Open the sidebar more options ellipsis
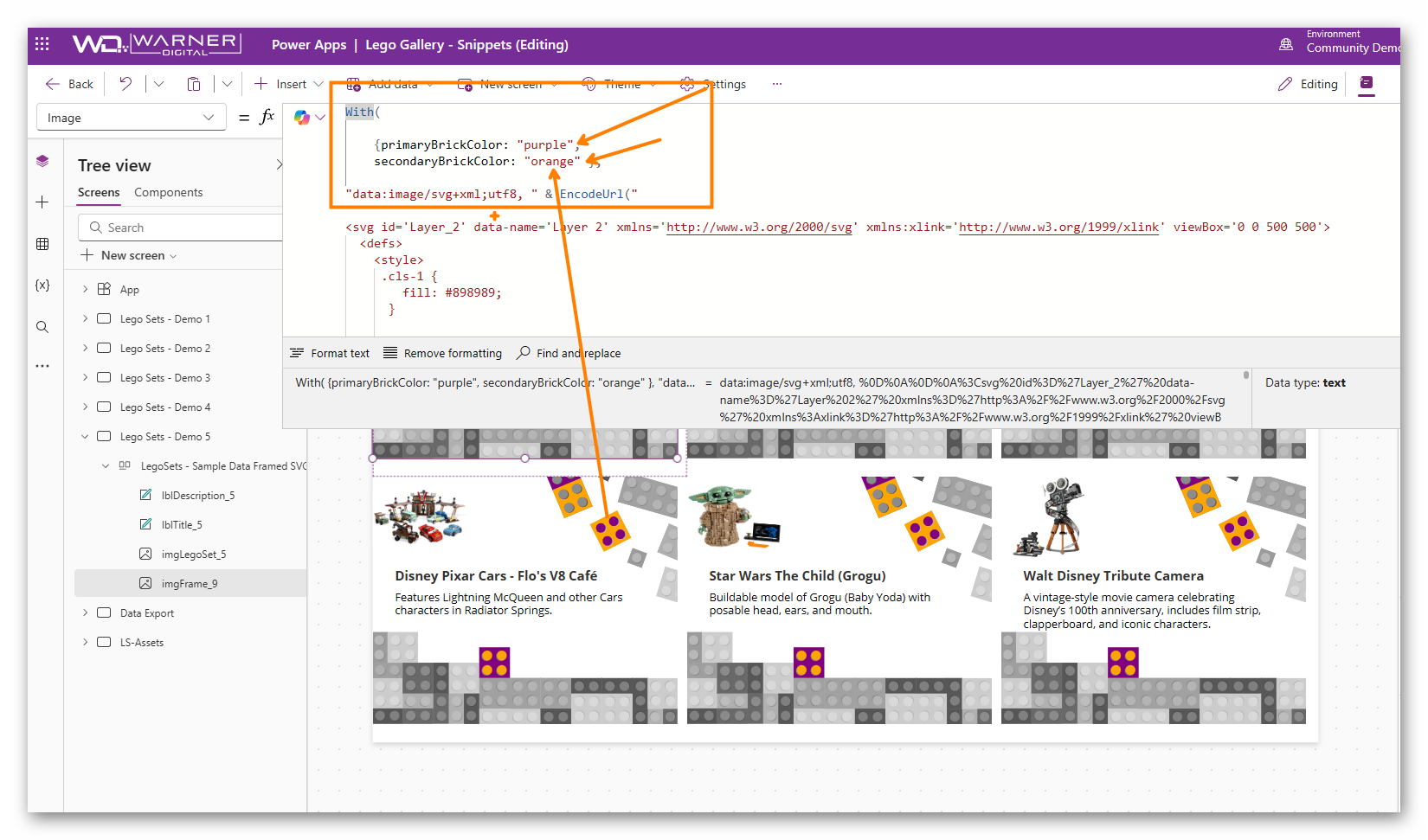The height and width of the screenshot is (840, 1428). click(42, 366)
